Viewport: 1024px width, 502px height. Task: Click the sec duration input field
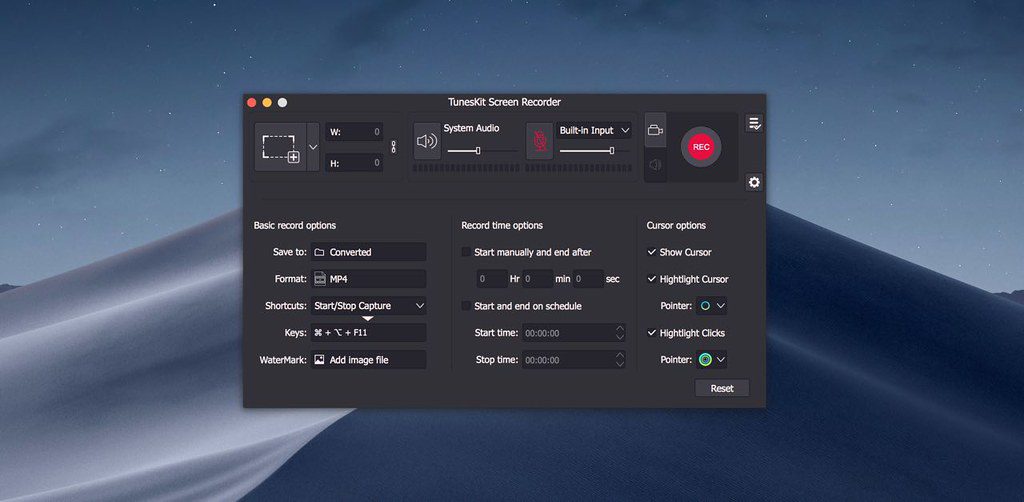click(588, 279)
